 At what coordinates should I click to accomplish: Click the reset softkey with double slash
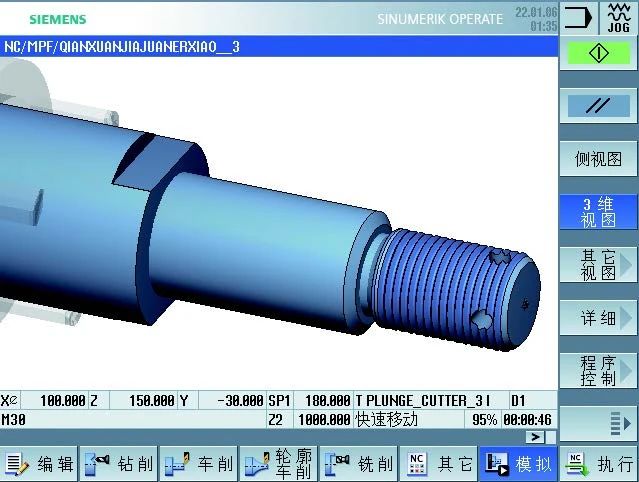(x=598, y=105)
